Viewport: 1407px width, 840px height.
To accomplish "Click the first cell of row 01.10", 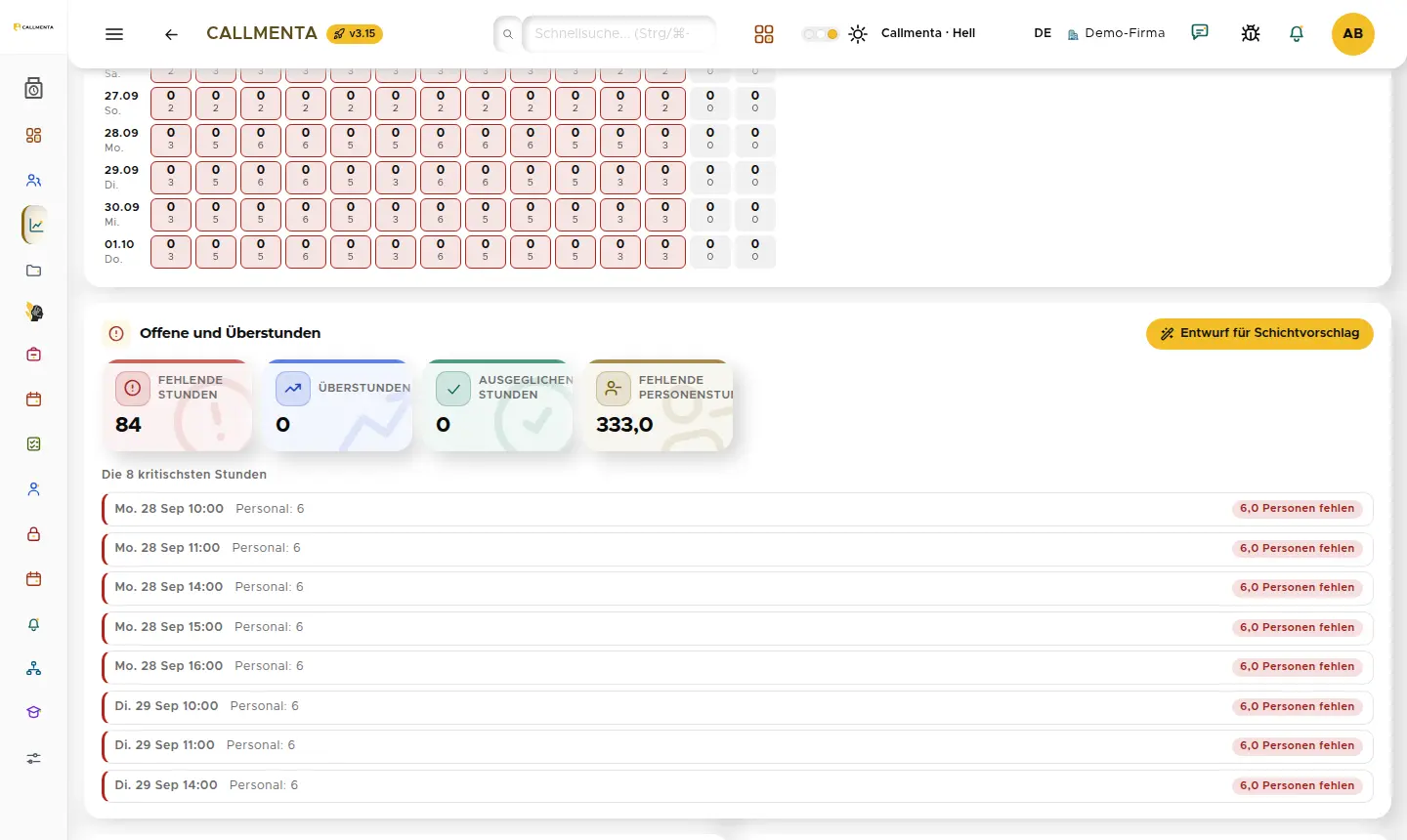I will 171,251.
